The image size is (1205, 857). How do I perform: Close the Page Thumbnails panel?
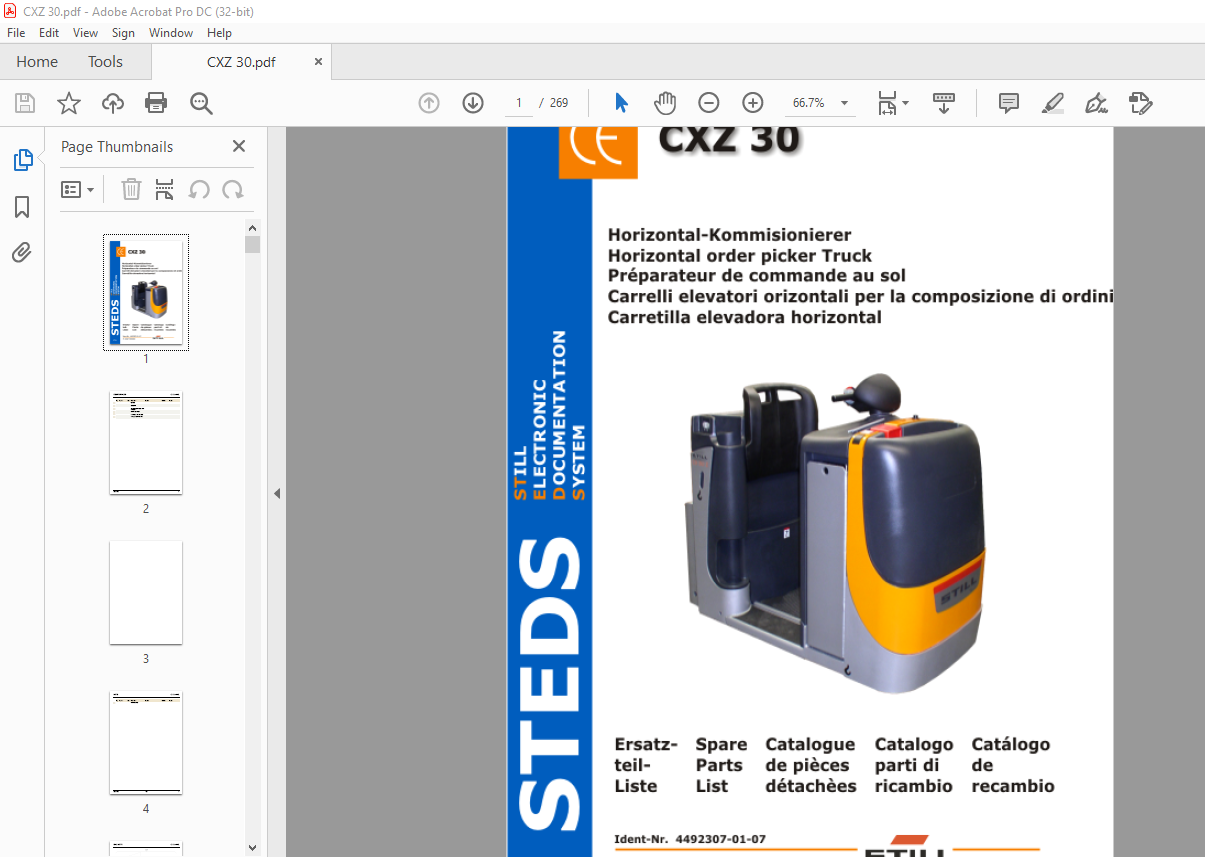(239, 146)
